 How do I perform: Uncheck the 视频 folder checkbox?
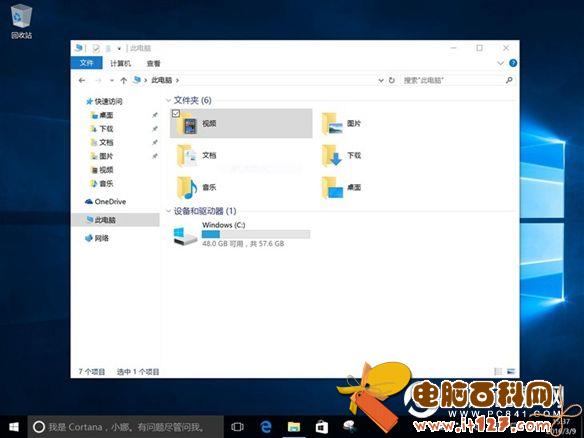tap(176, 114)
